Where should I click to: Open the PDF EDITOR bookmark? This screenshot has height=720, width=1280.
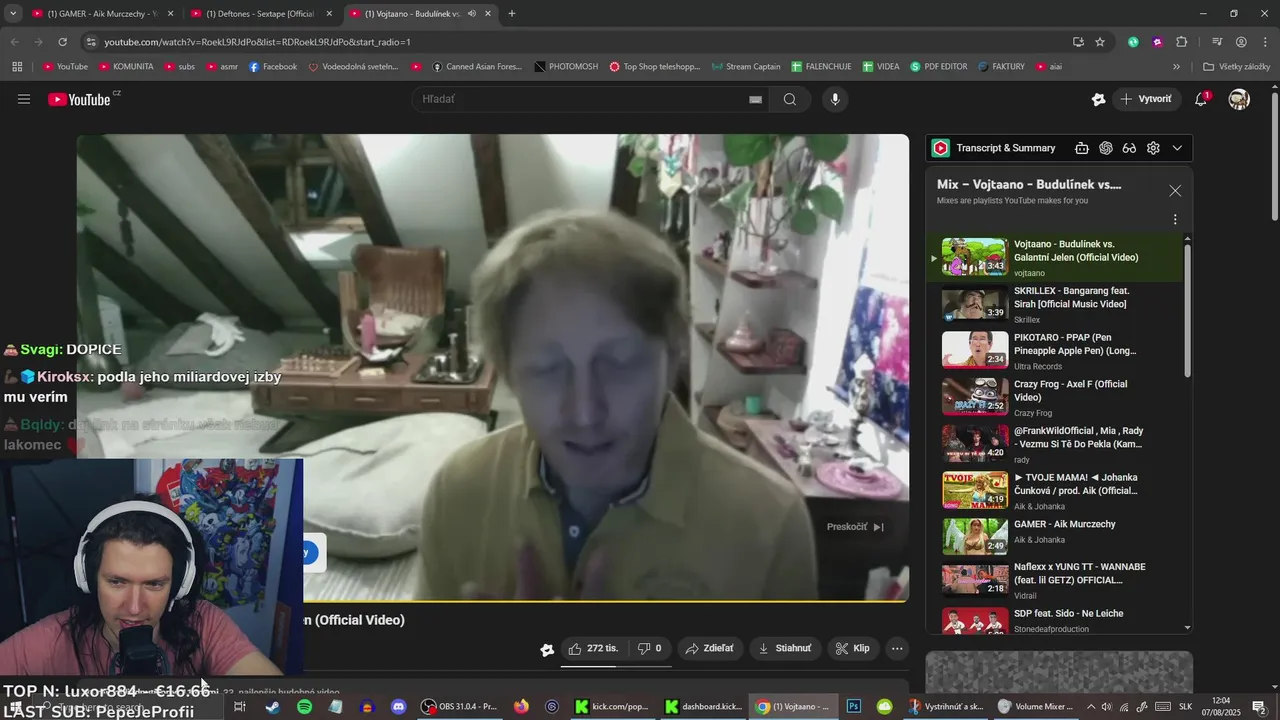pos(939,67)
